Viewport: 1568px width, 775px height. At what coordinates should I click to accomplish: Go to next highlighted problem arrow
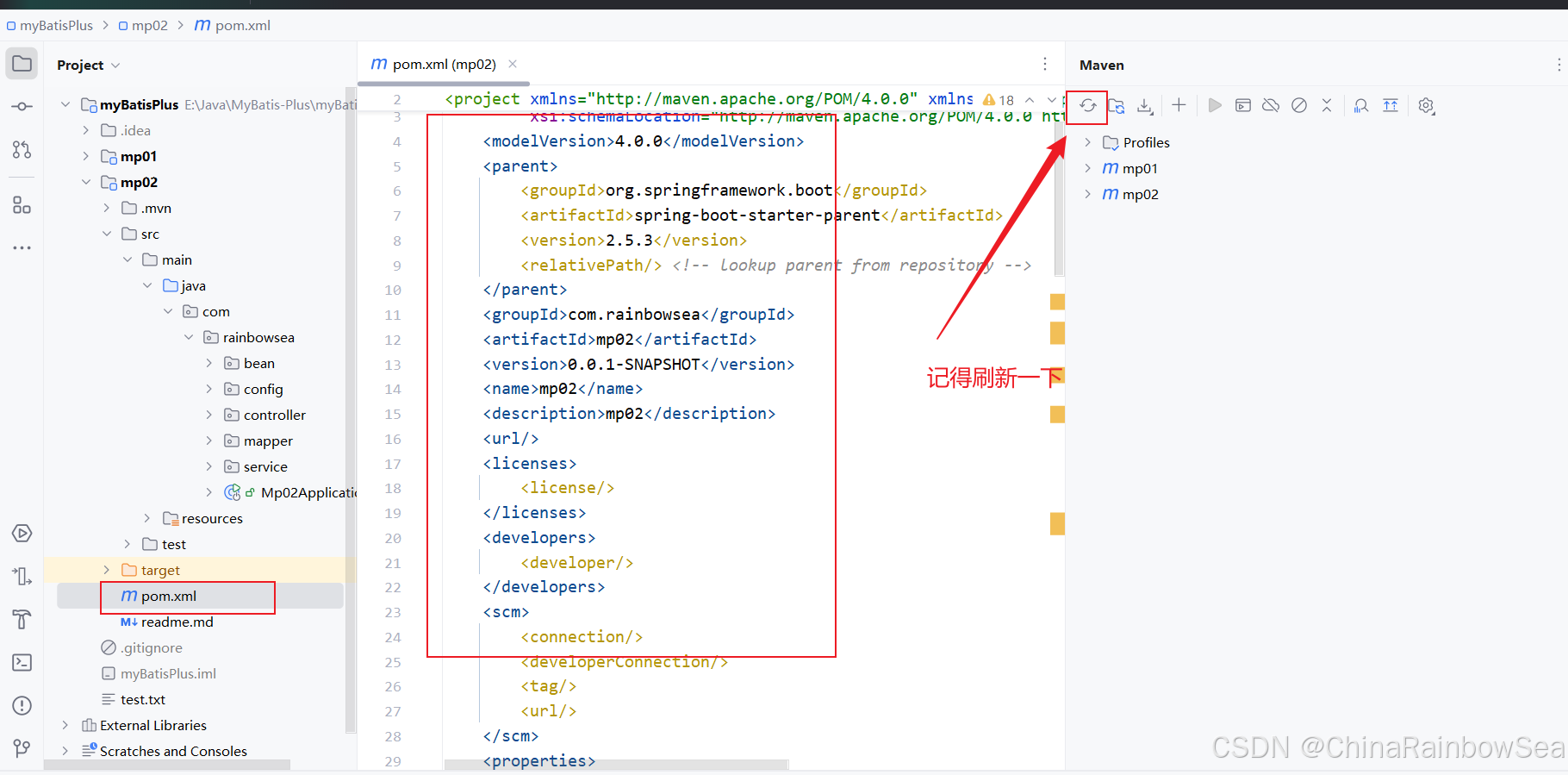[1051, 100]
